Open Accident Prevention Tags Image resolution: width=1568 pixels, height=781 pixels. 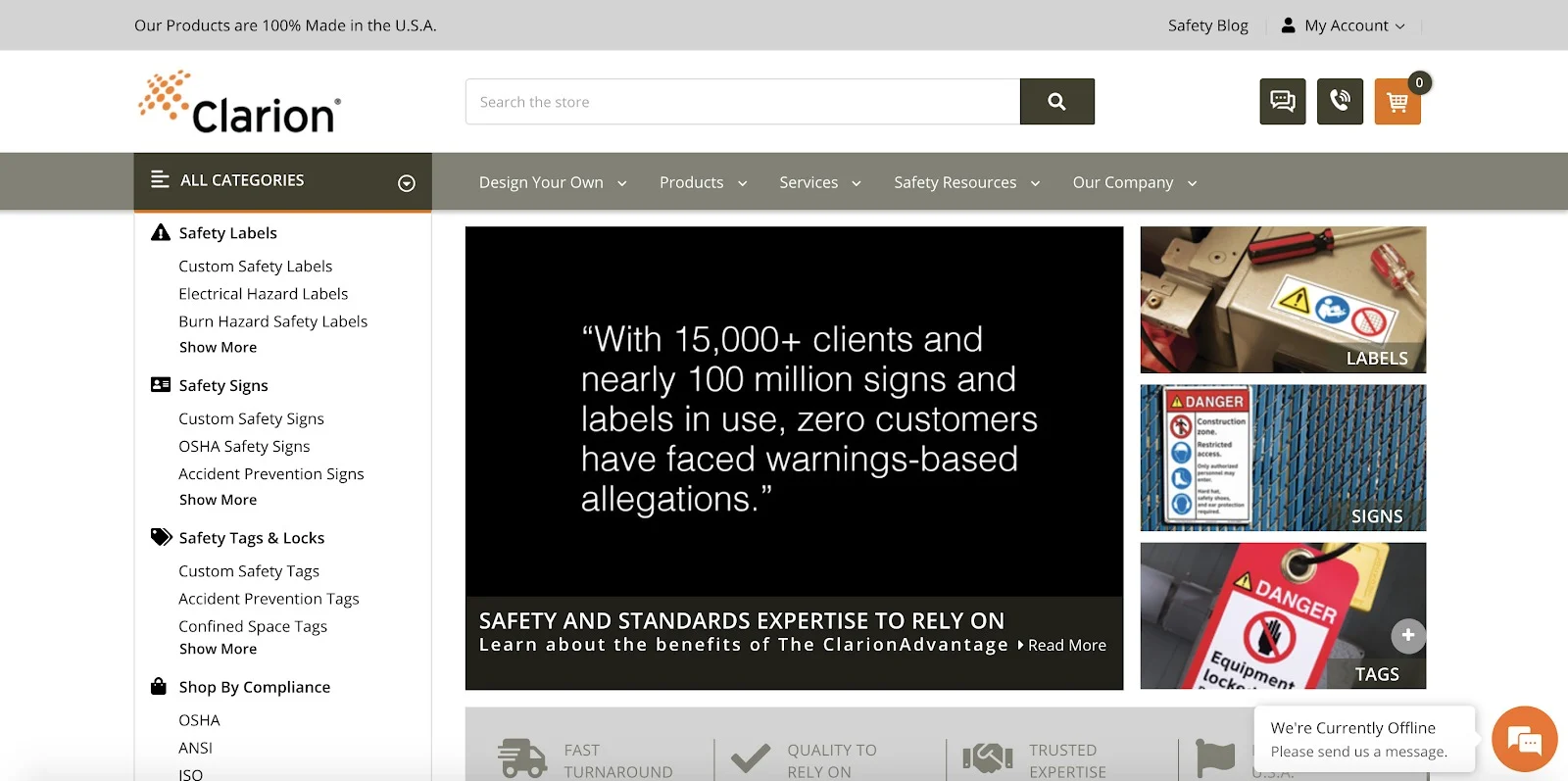[x=269, y=599]
